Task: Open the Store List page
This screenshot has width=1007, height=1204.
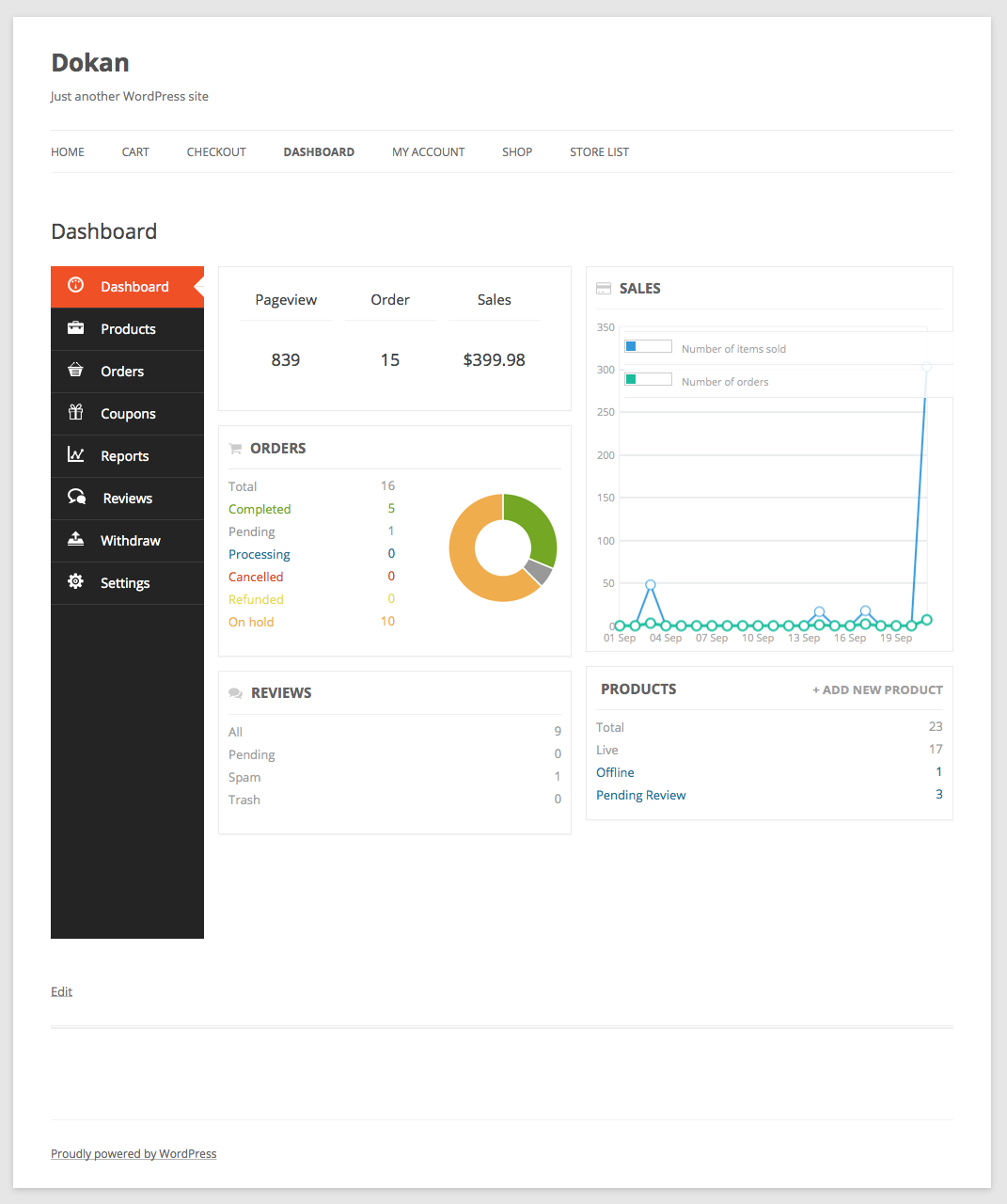Action: tap(599, 151)
